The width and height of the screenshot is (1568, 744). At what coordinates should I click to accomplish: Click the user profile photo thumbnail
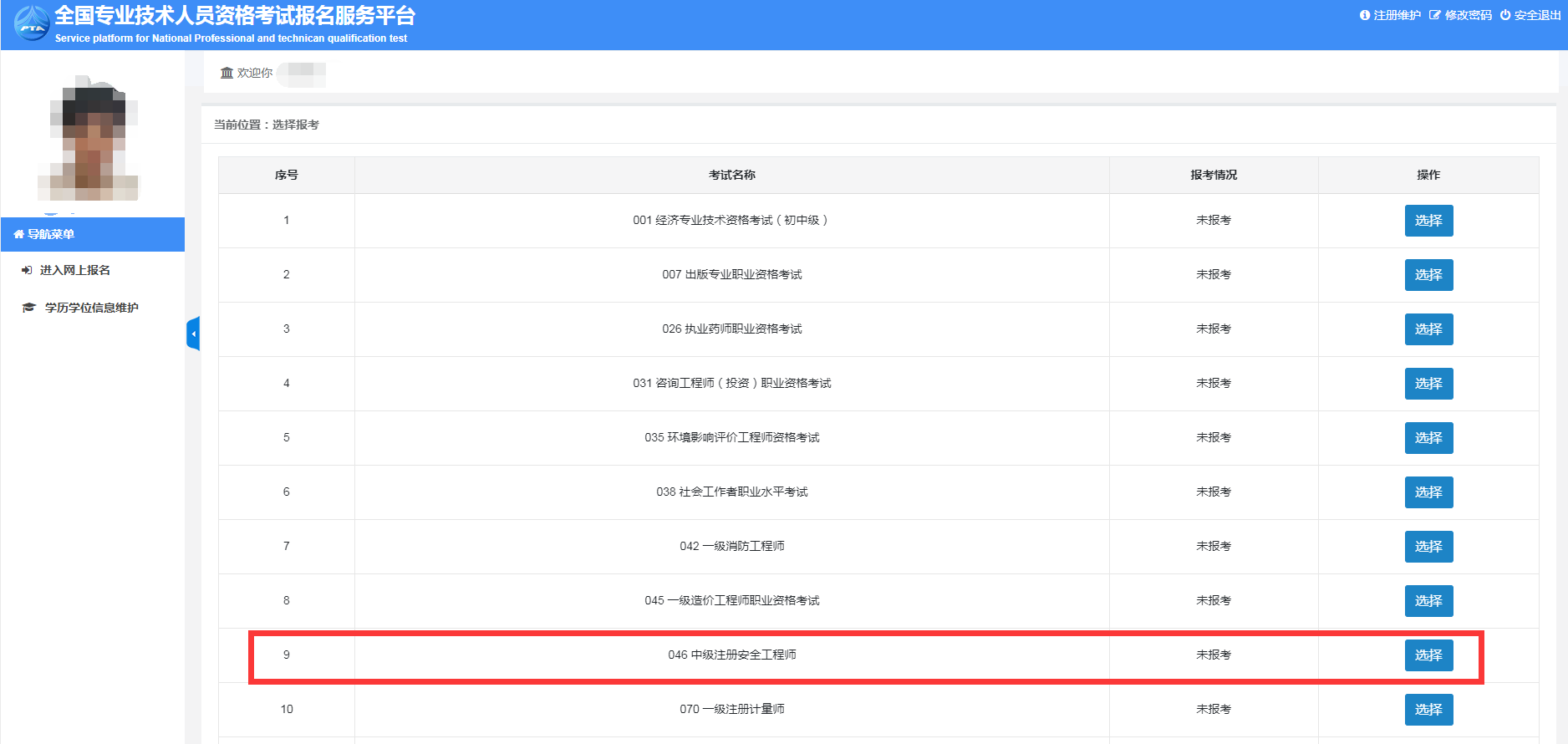pyautogui.click(x=92, y=140)
